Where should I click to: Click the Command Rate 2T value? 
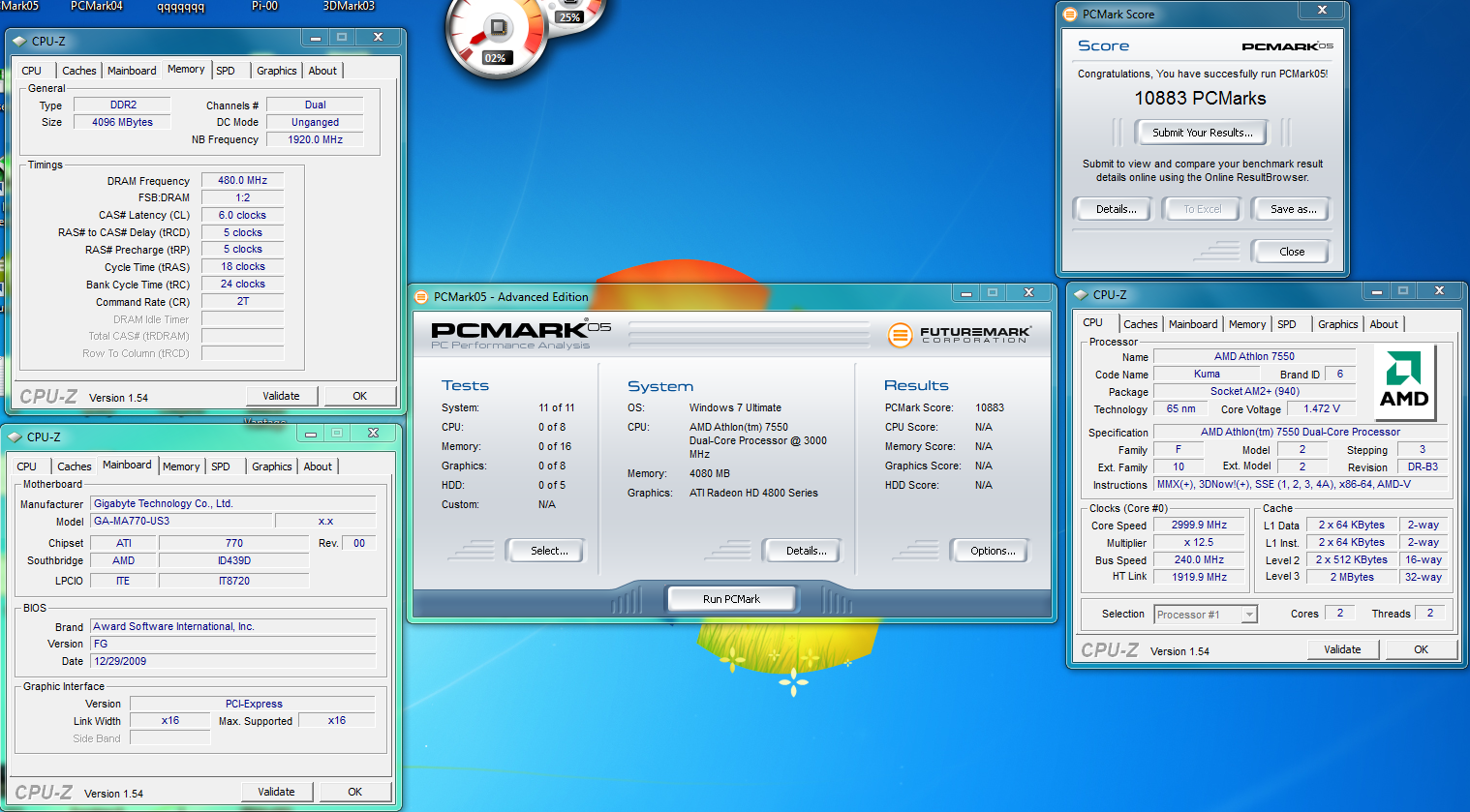tap(242, 301)
